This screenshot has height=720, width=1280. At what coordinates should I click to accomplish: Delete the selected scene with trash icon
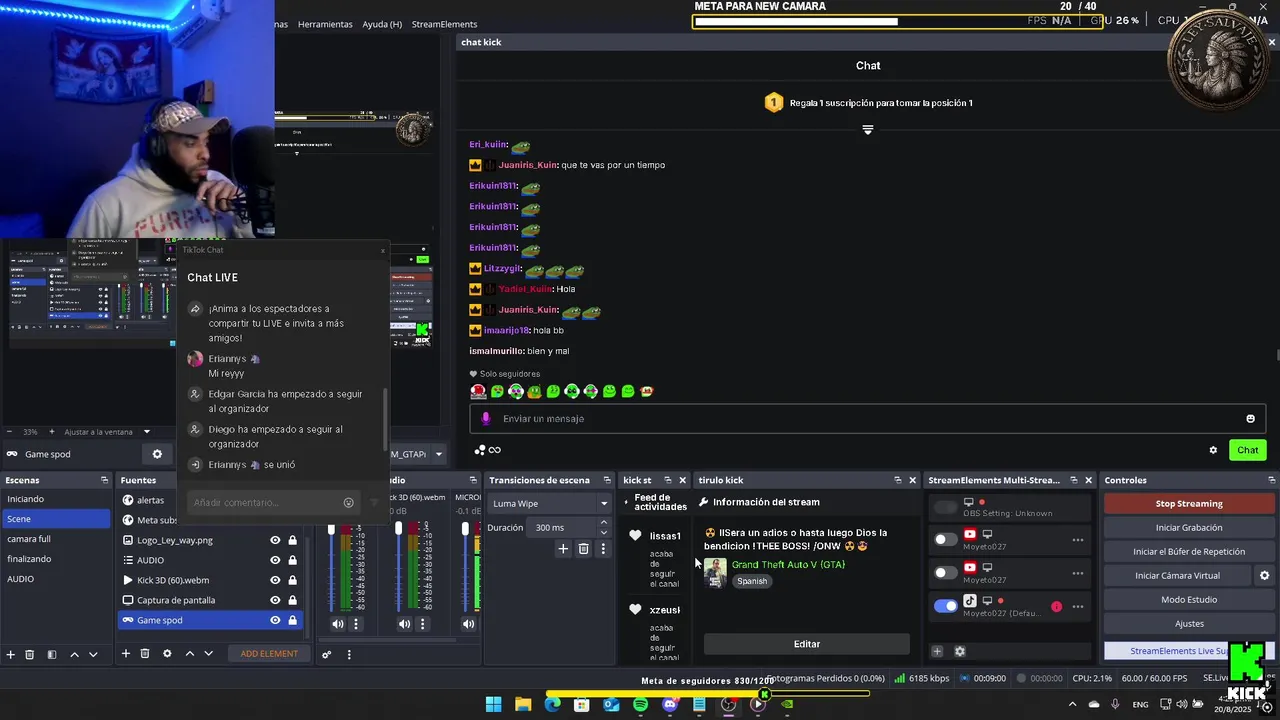point(30,654)
